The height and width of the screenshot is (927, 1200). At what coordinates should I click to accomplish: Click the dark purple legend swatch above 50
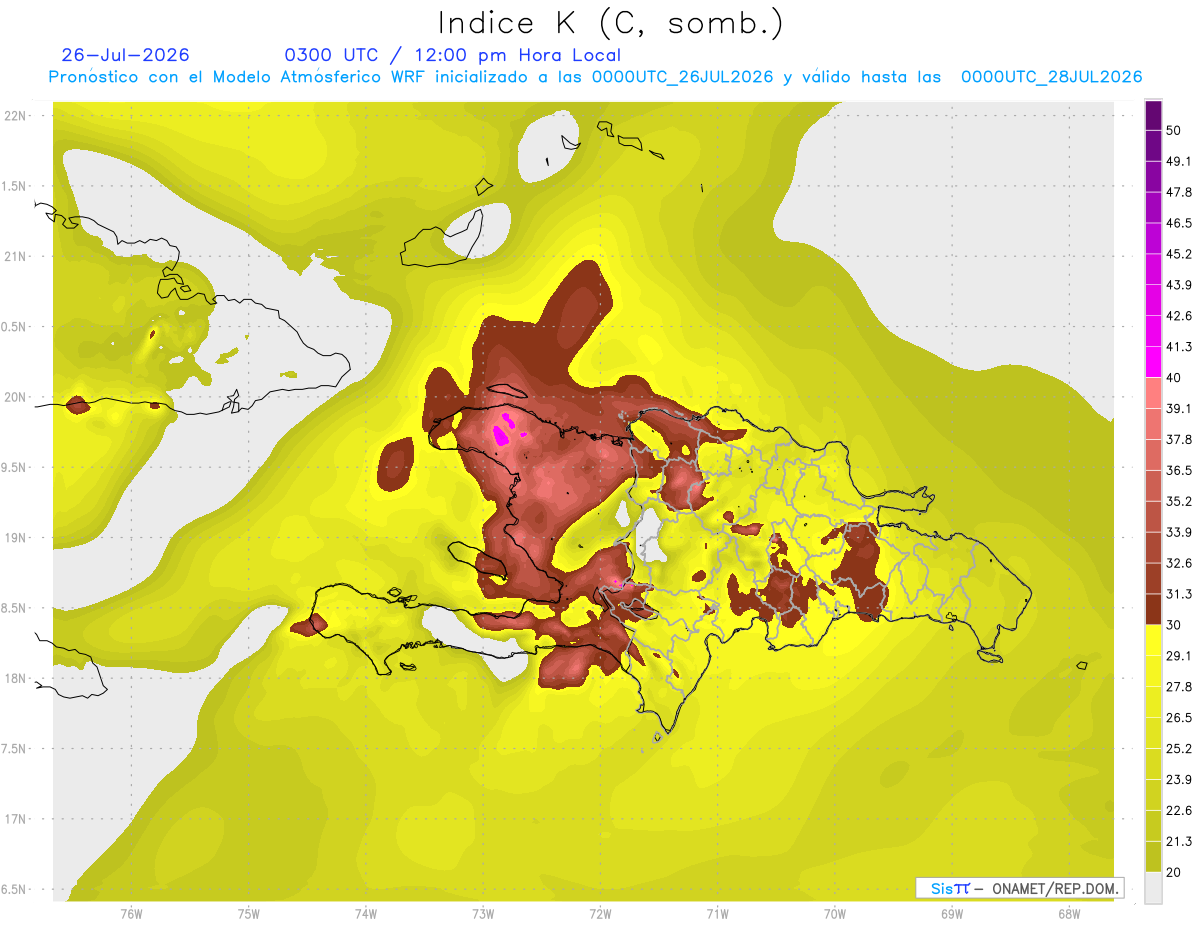[x=1153, y=115]
